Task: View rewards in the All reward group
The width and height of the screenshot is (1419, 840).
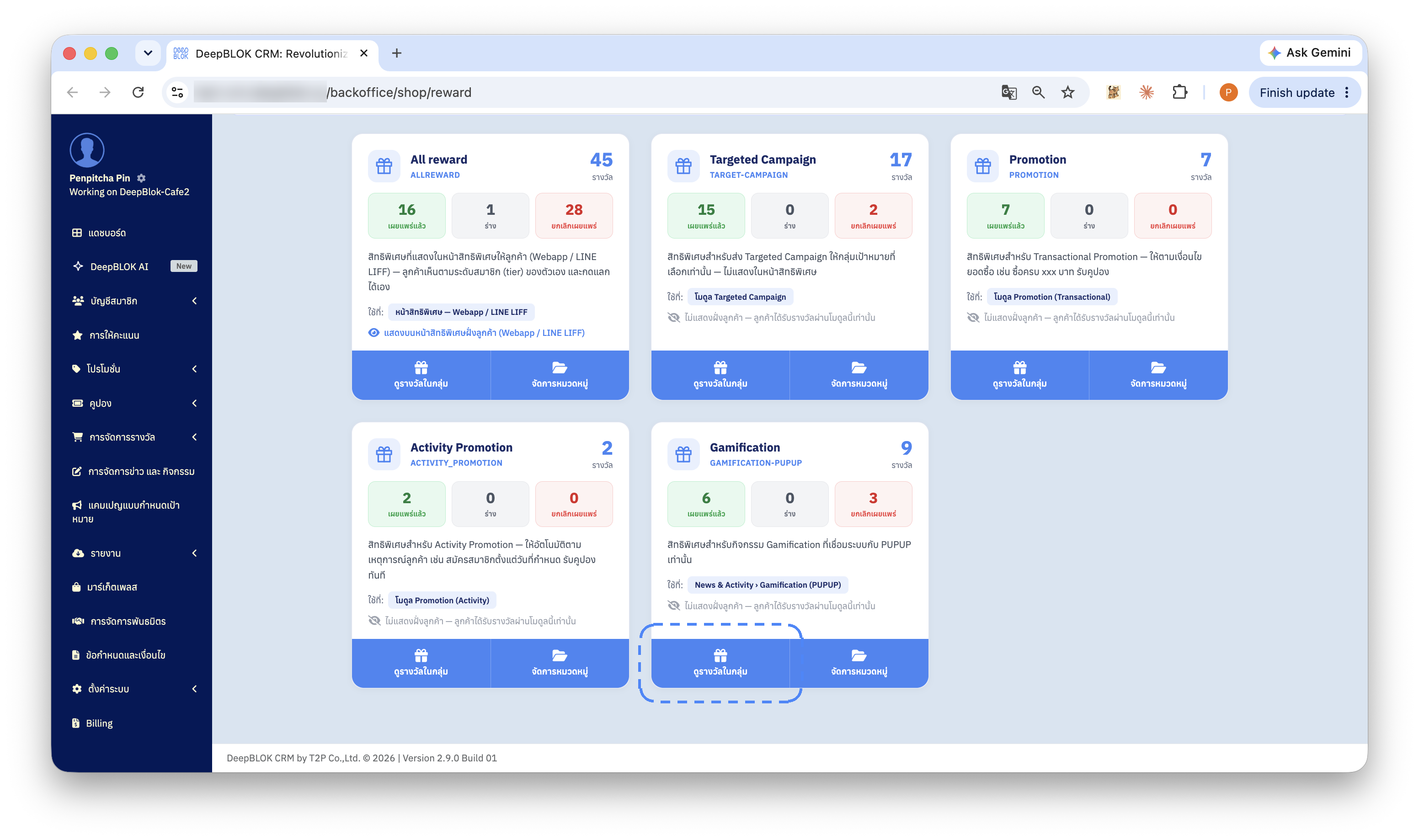Action: [x=421, y=375]
